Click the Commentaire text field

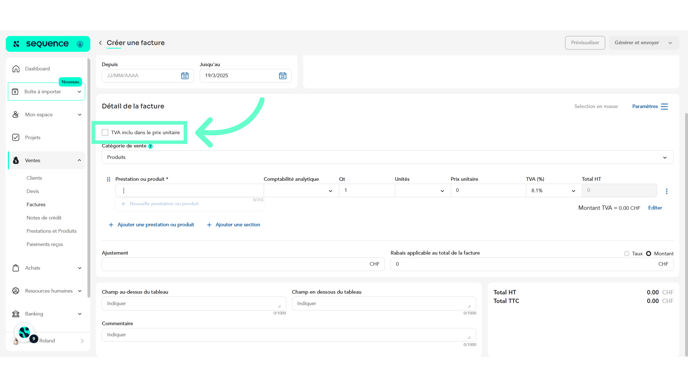(289, 335)
